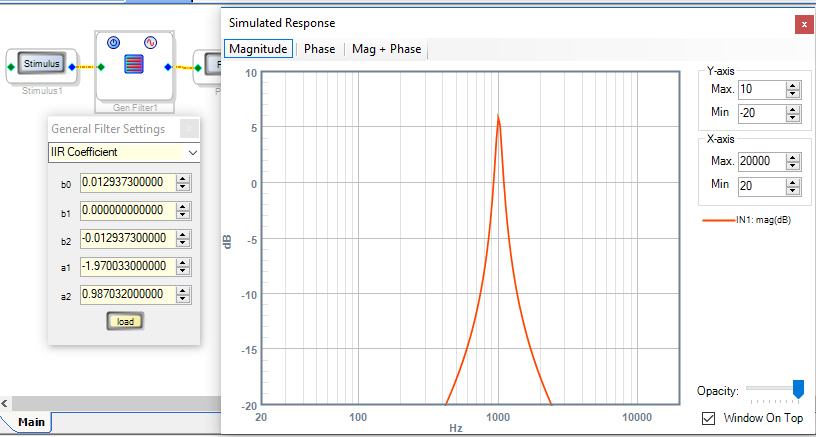Click the Y-axis Min stepper arrows
The width and height of the screenshot is (816, 437).
coord(793,113)
